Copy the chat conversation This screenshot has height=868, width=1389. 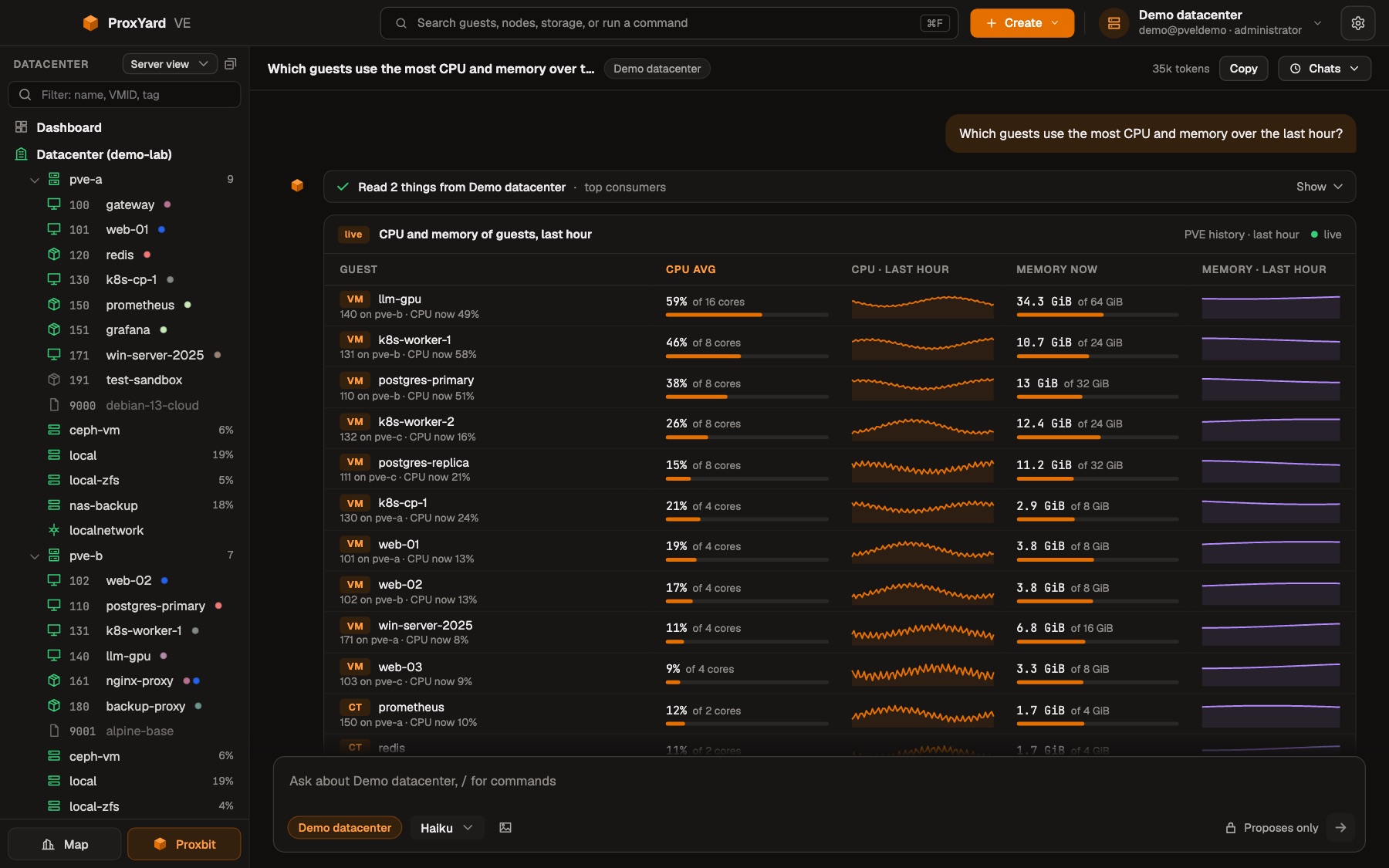coord(1243,69)
